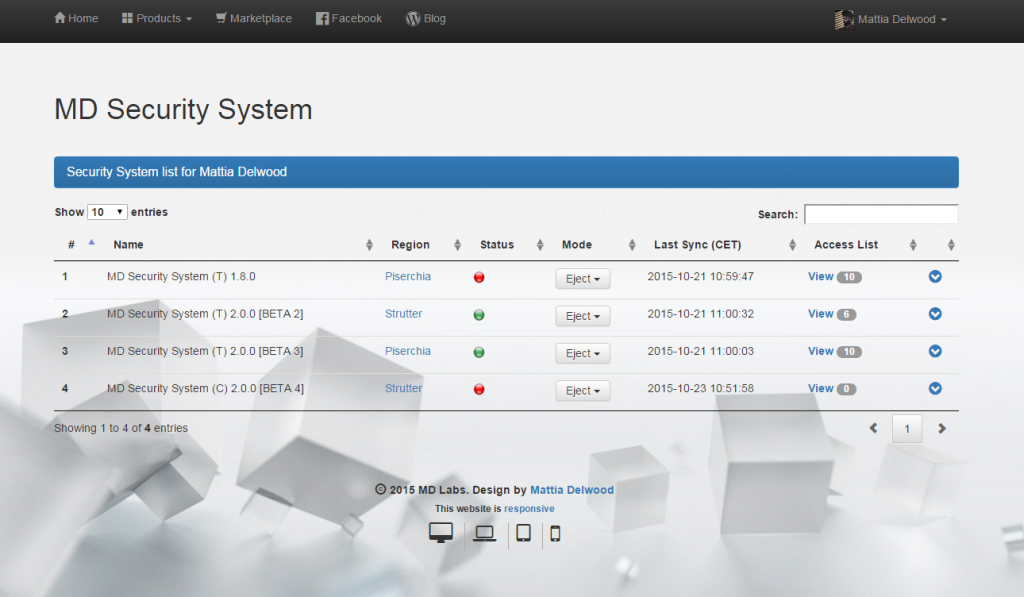Select MD Security System (T) 1.8.0 name

coord(181,276)
